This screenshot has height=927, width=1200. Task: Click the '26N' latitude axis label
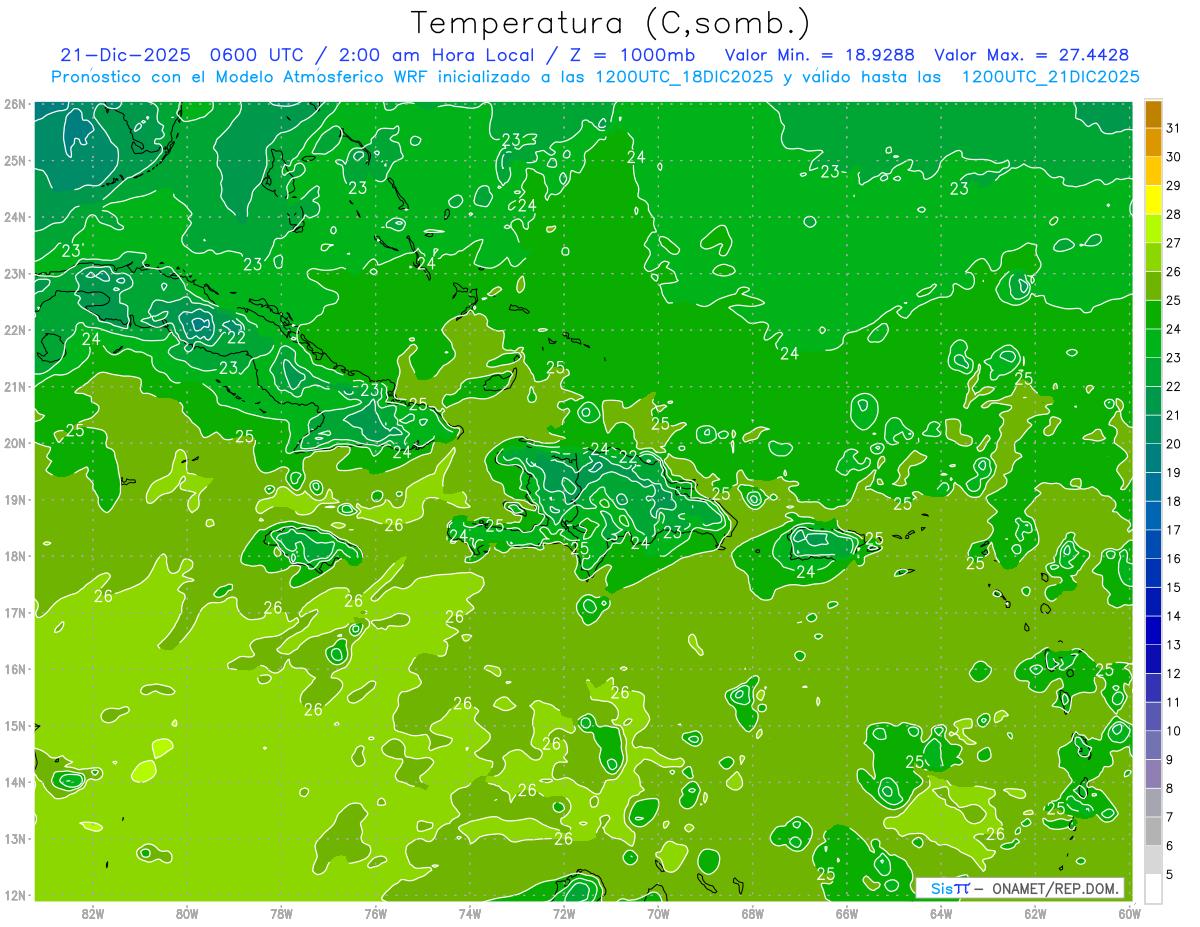point(15,104)
